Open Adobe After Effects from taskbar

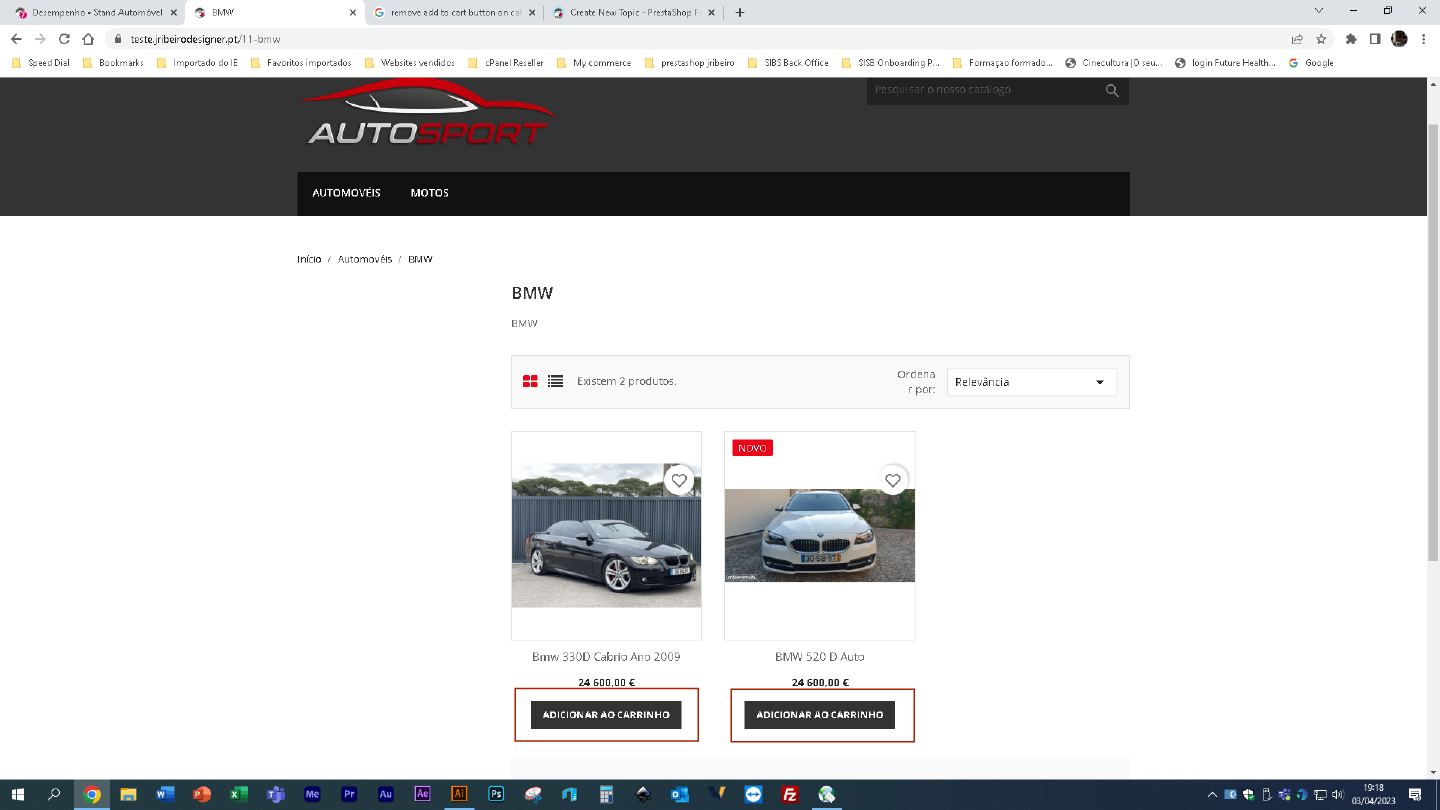(x=422, y=795)
